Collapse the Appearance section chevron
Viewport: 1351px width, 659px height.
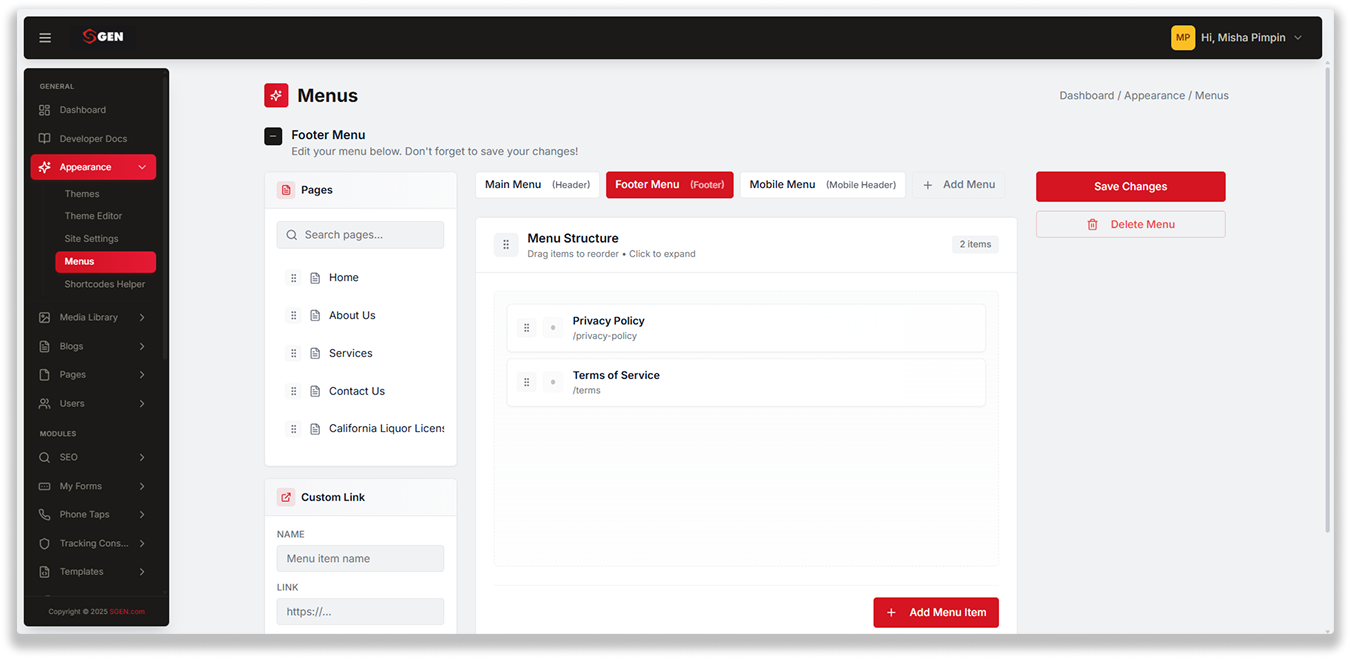coord(142,167)
